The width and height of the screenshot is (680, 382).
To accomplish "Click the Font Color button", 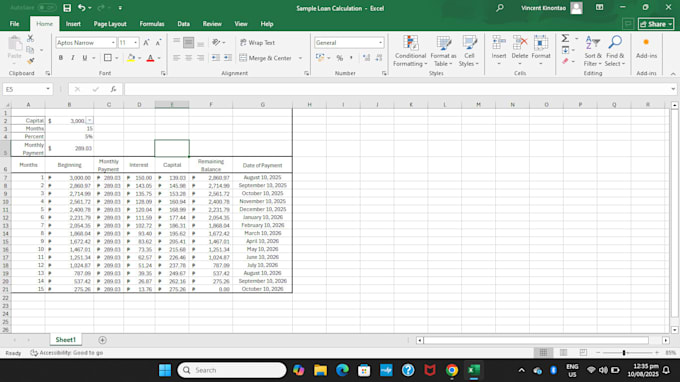I will pos(150,58).
